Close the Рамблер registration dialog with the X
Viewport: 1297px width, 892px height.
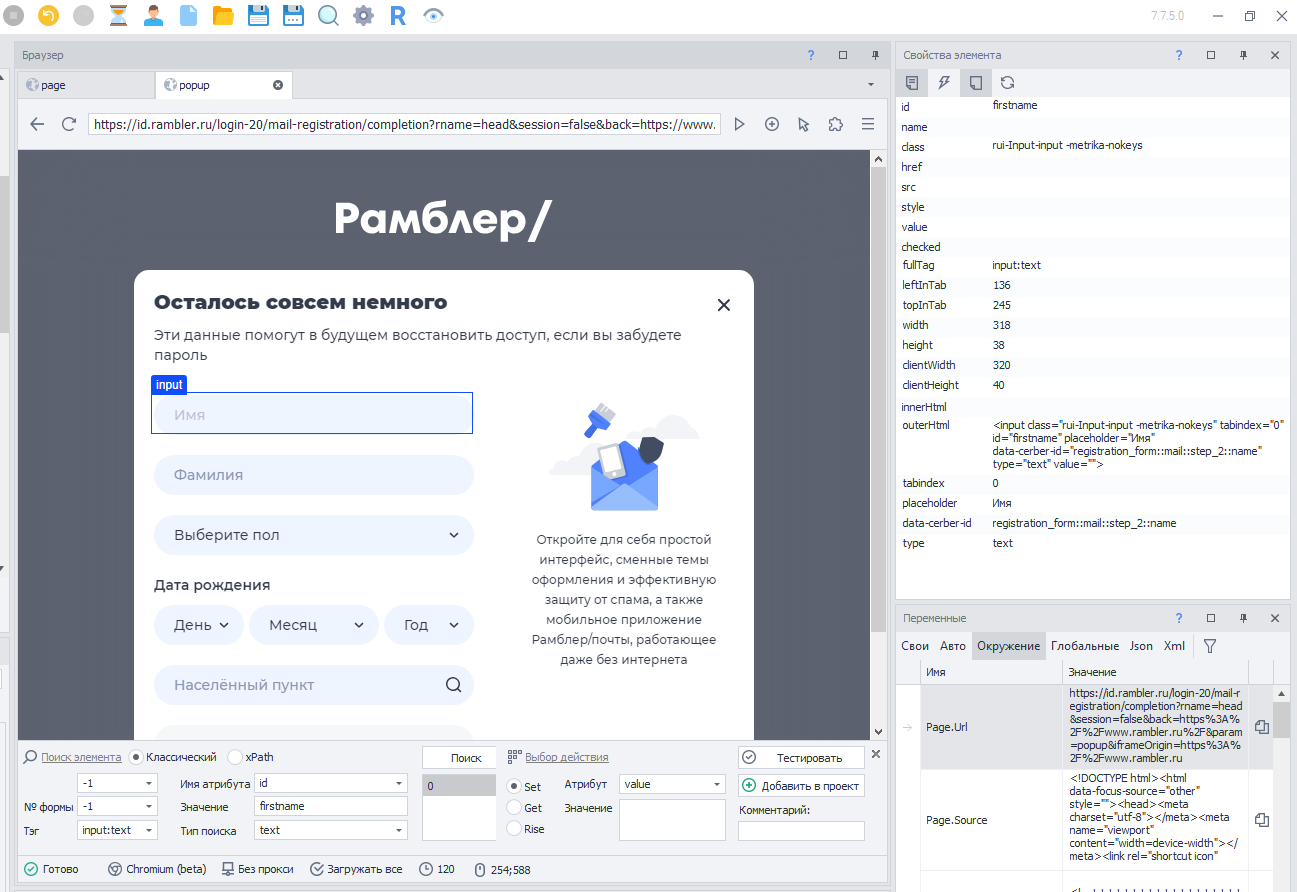pos(724,305)
